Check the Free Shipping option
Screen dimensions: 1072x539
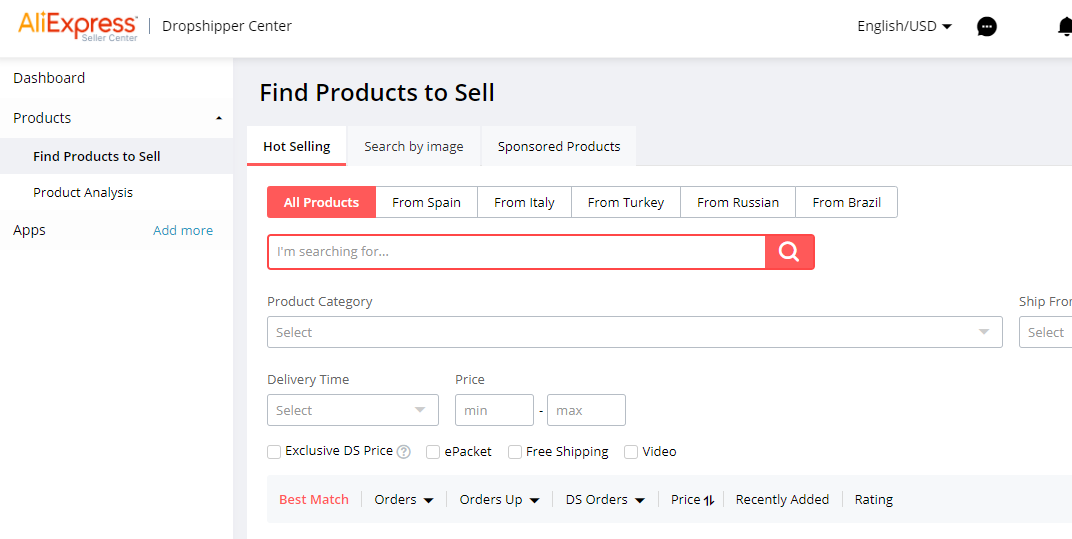point(515,451)
